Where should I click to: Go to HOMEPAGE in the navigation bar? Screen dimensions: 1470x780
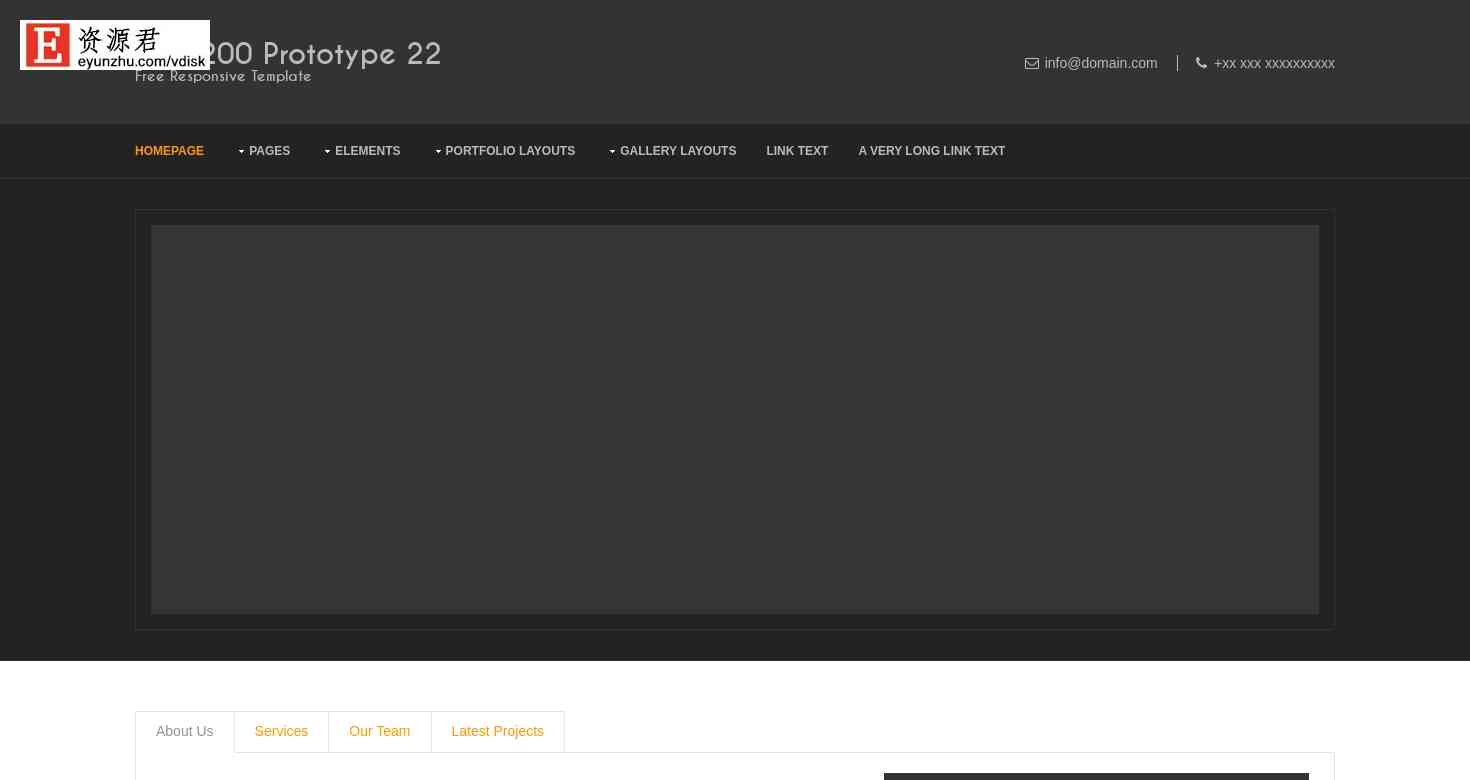pos(169,151)
